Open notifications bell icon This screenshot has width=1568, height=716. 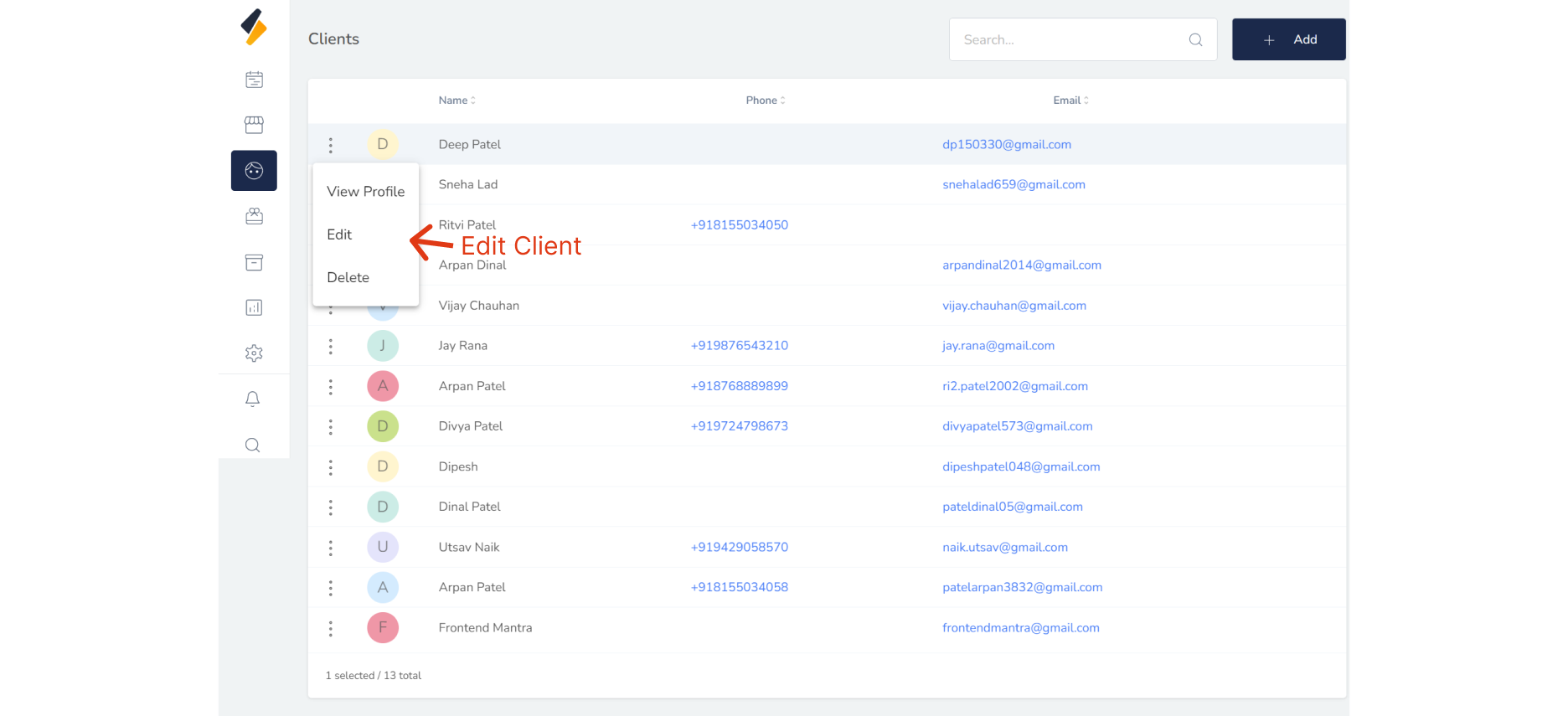coord(252,399)
